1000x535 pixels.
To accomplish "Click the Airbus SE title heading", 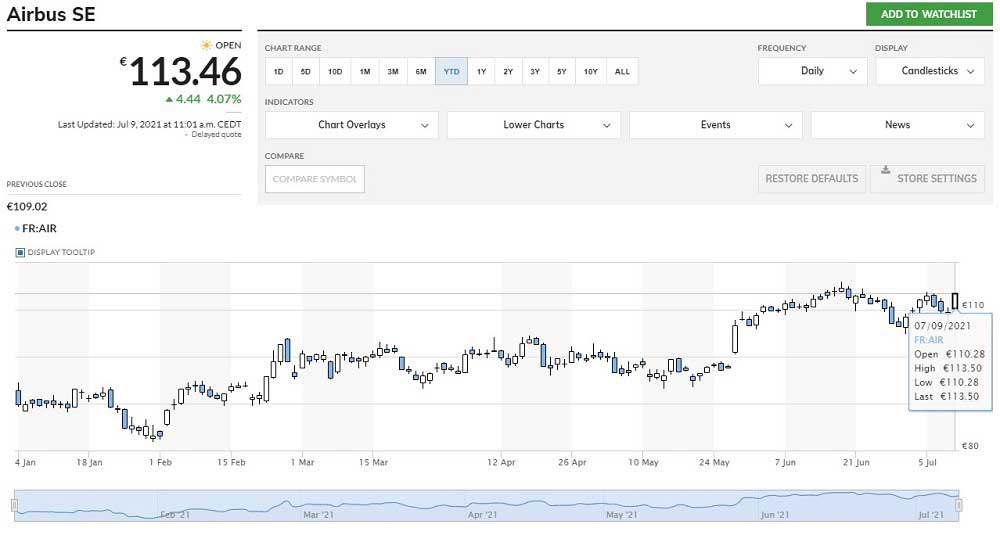I will 51,14.
